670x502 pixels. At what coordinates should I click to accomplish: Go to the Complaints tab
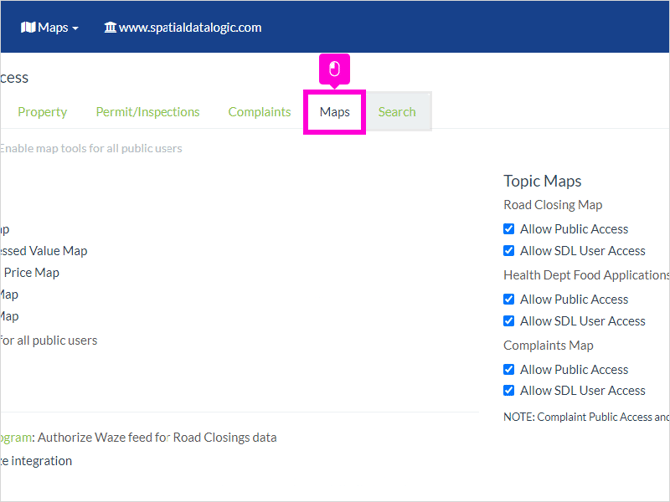259,112
